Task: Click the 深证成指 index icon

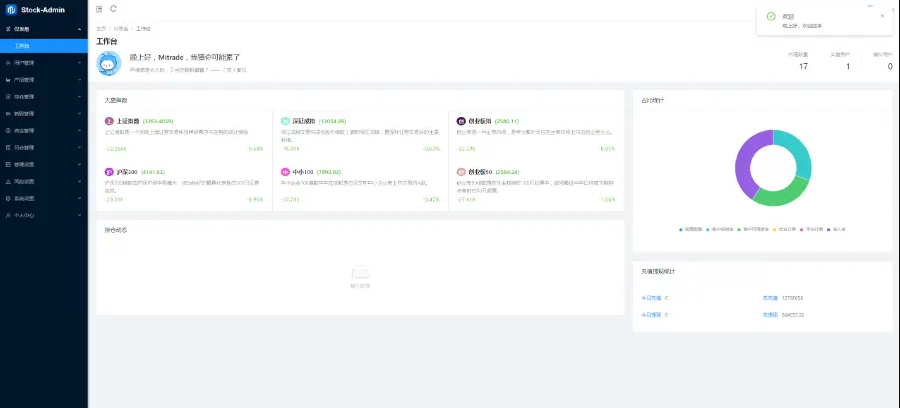Action: [x=285, y=121]
